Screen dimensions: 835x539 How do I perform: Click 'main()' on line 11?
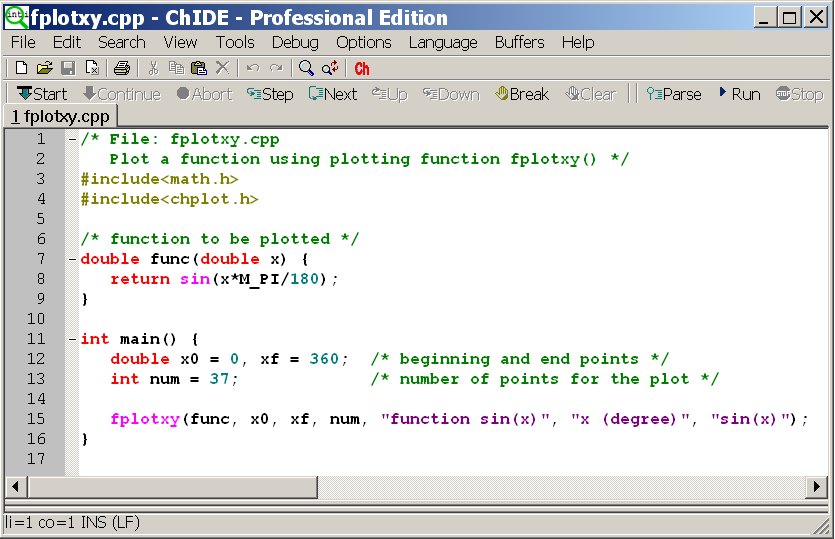pos(148,339)
